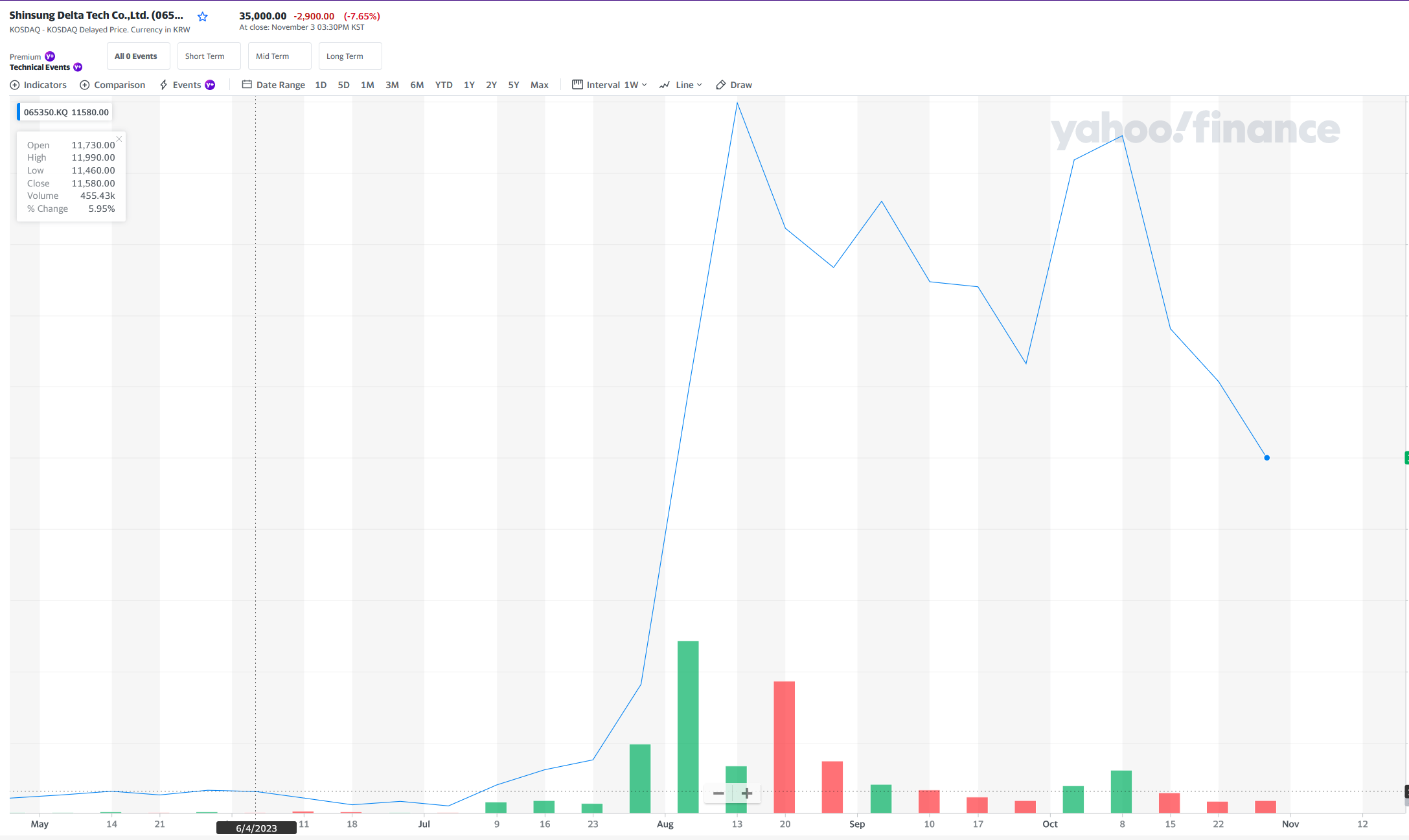Screen dimensions: 1409x840
Task: Click the Date Range label
Action: click(281, 85)
